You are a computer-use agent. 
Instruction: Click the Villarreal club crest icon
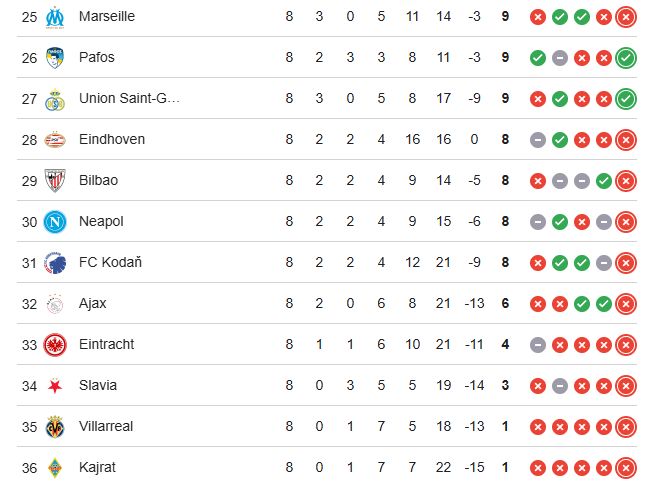(x=54, y=427)
